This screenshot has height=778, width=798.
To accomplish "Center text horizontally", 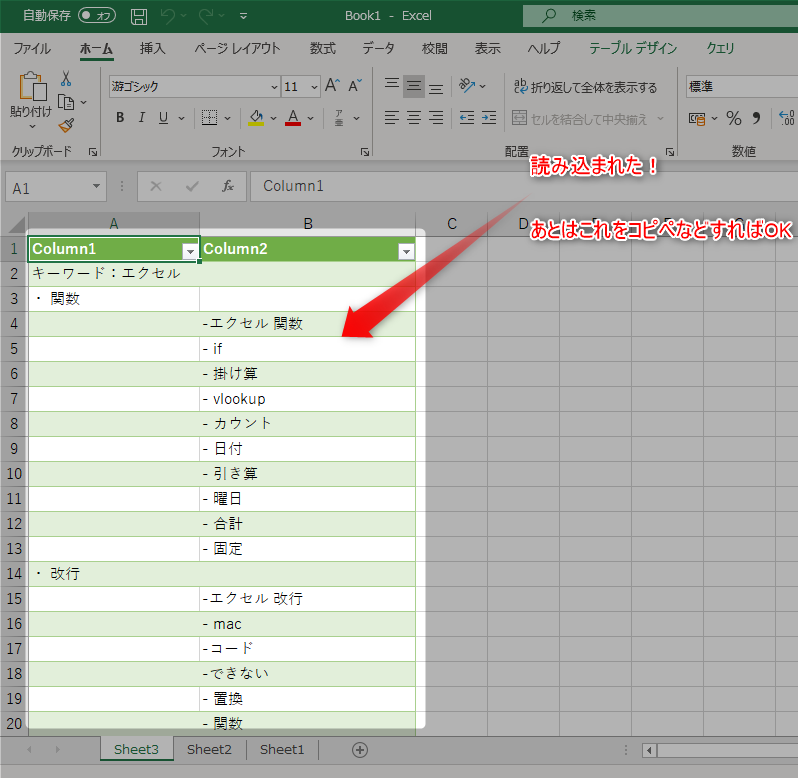I will pyautogui.click(x=414, y=118).
